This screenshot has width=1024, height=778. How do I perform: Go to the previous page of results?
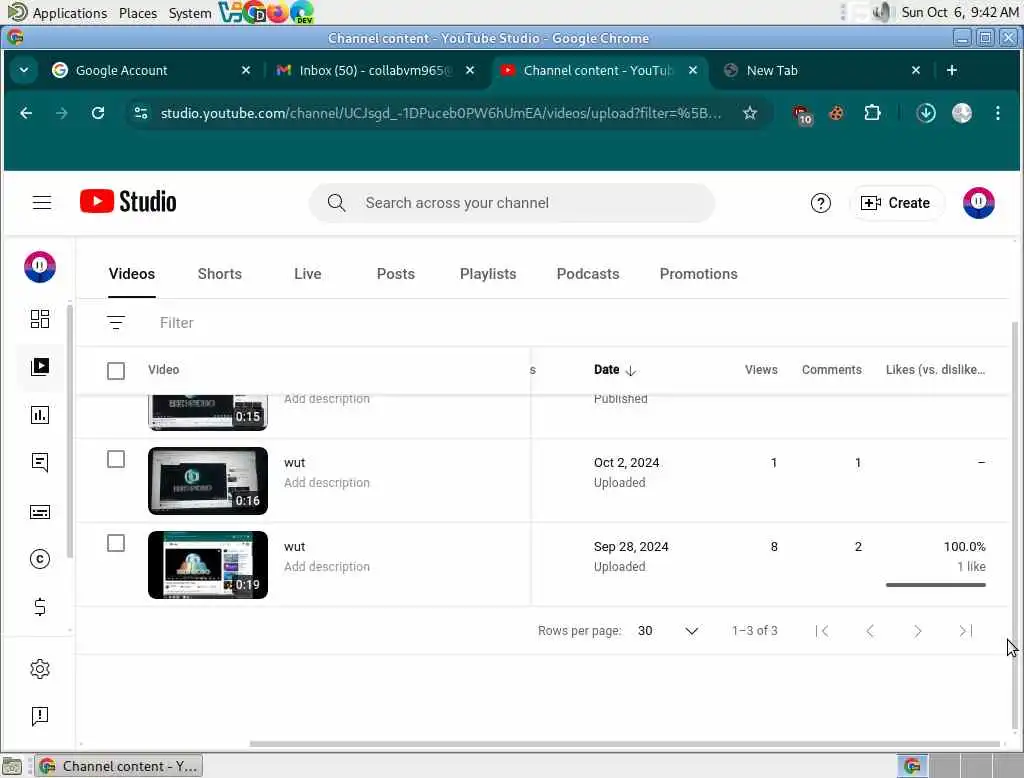pyautogui.click(x=870, y=630)
